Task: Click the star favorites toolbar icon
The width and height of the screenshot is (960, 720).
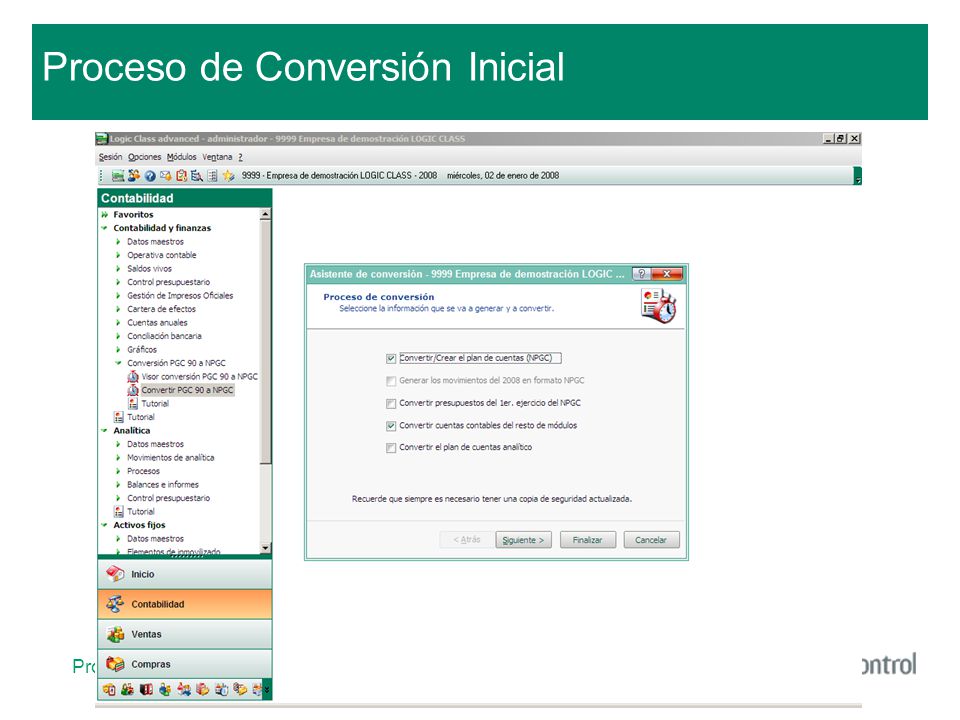Action: click(228, 176)
